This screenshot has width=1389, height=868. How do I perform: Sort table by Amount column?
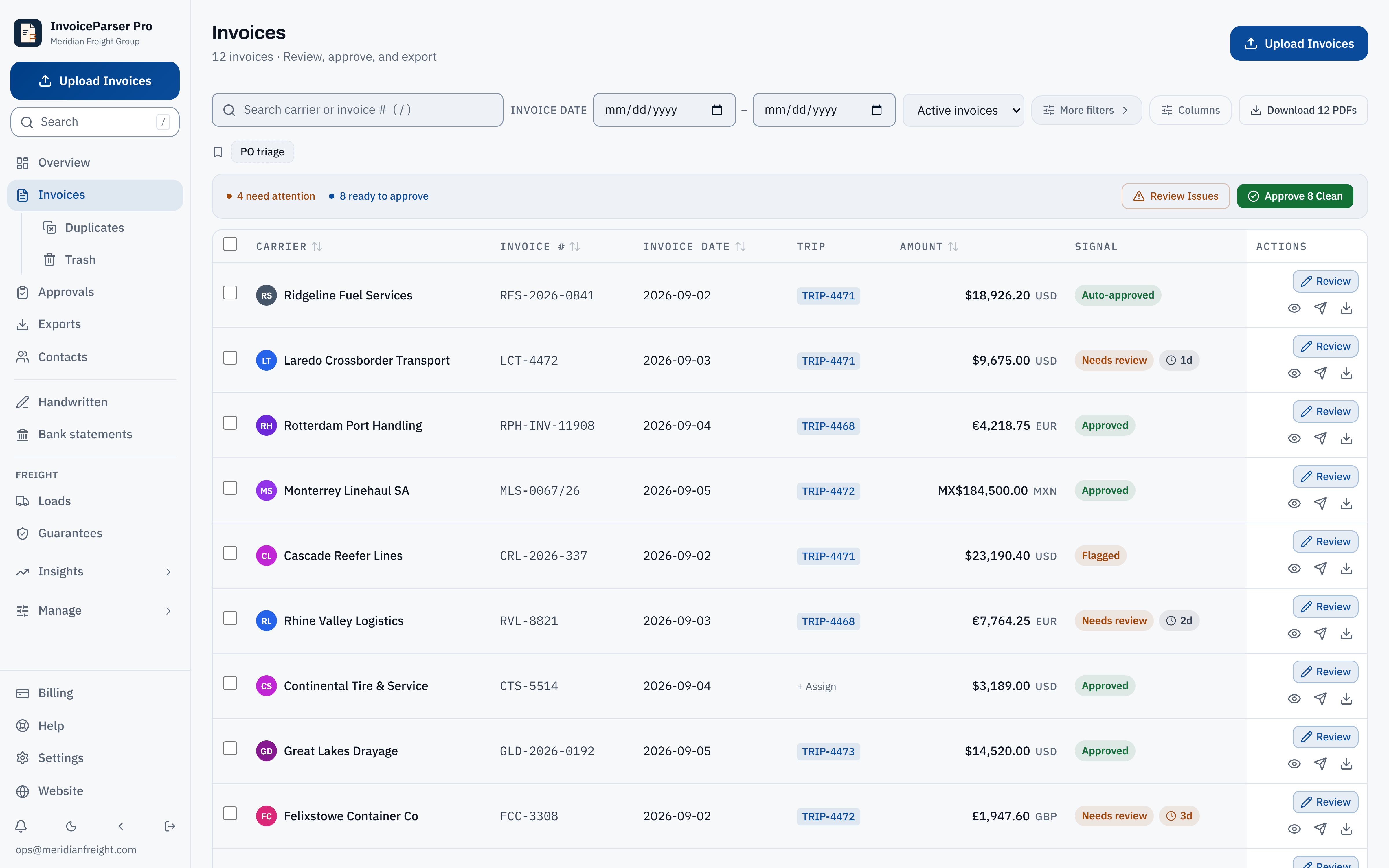click(x=929, y=246)
